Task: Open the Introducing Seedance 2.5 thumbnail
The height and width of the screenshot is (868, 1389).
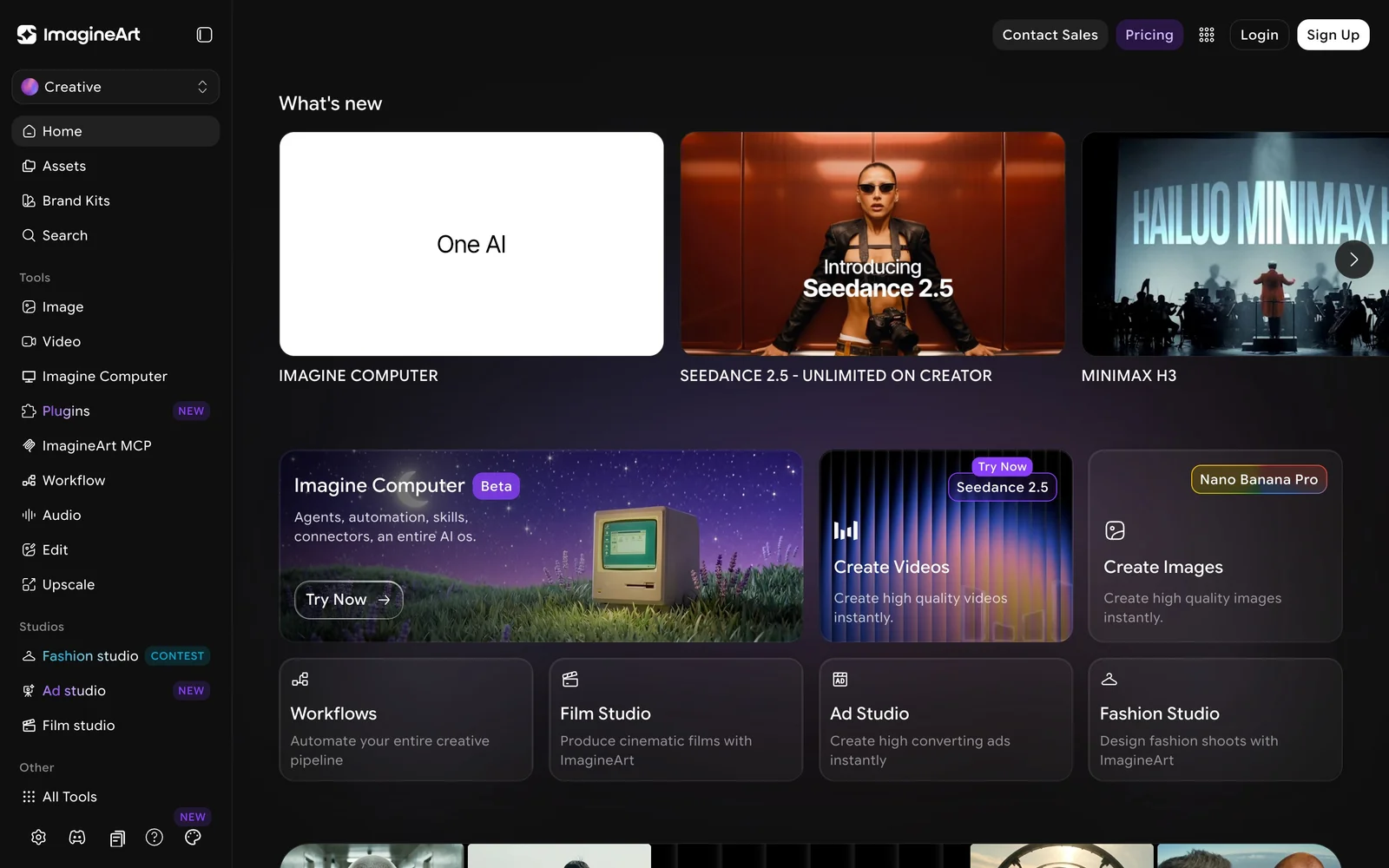Action: click(872, 244)
